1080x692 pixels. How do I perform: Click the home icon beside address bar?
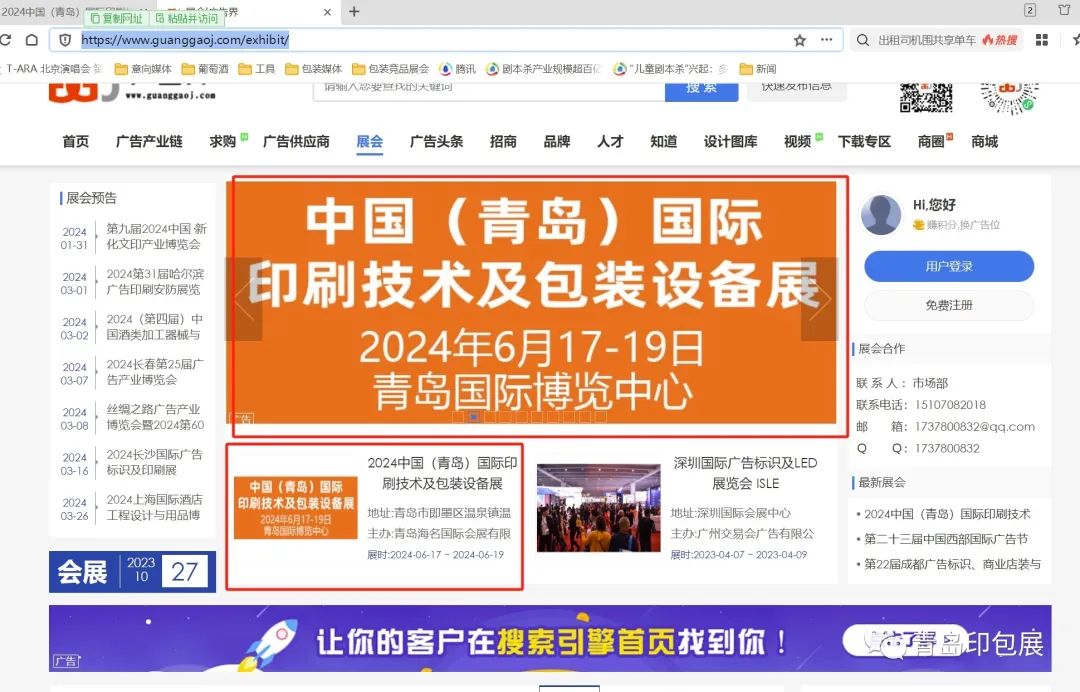click(x=32, y=40)
